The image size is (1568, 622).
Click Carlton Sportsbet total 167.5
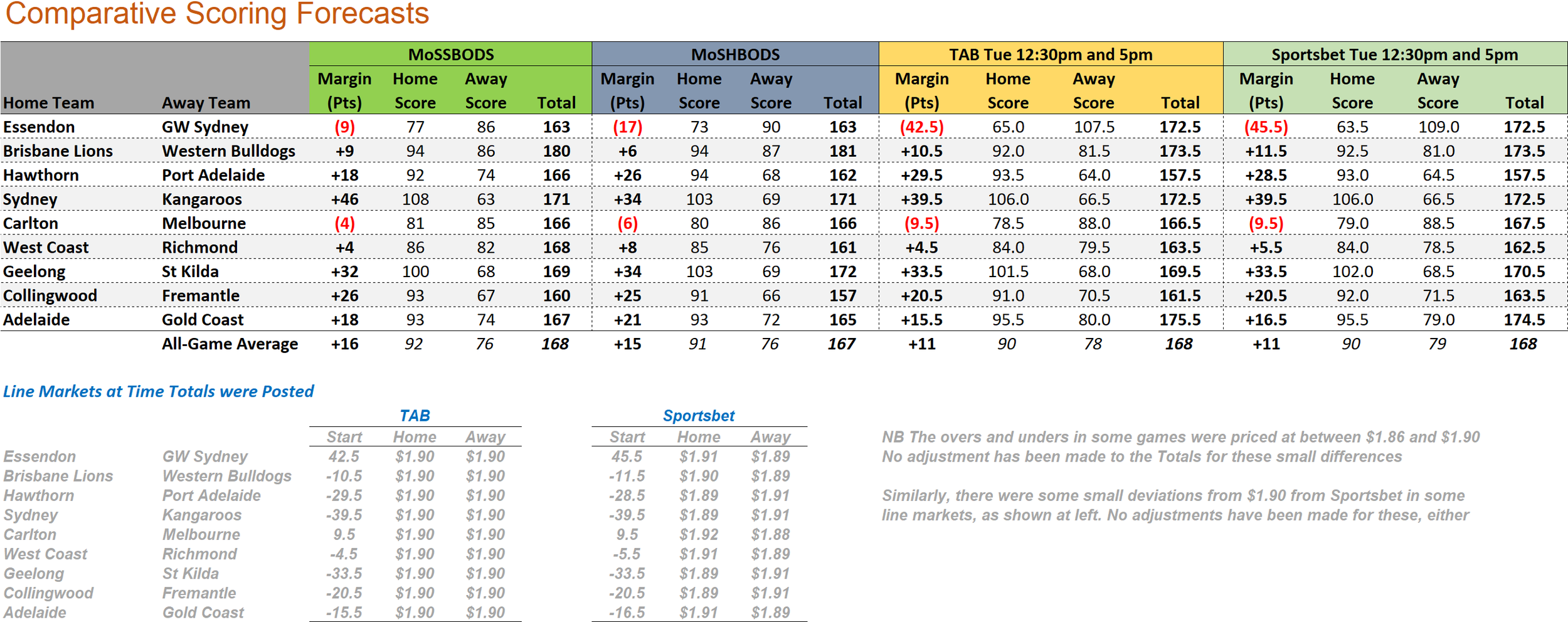click(1524, 223)
